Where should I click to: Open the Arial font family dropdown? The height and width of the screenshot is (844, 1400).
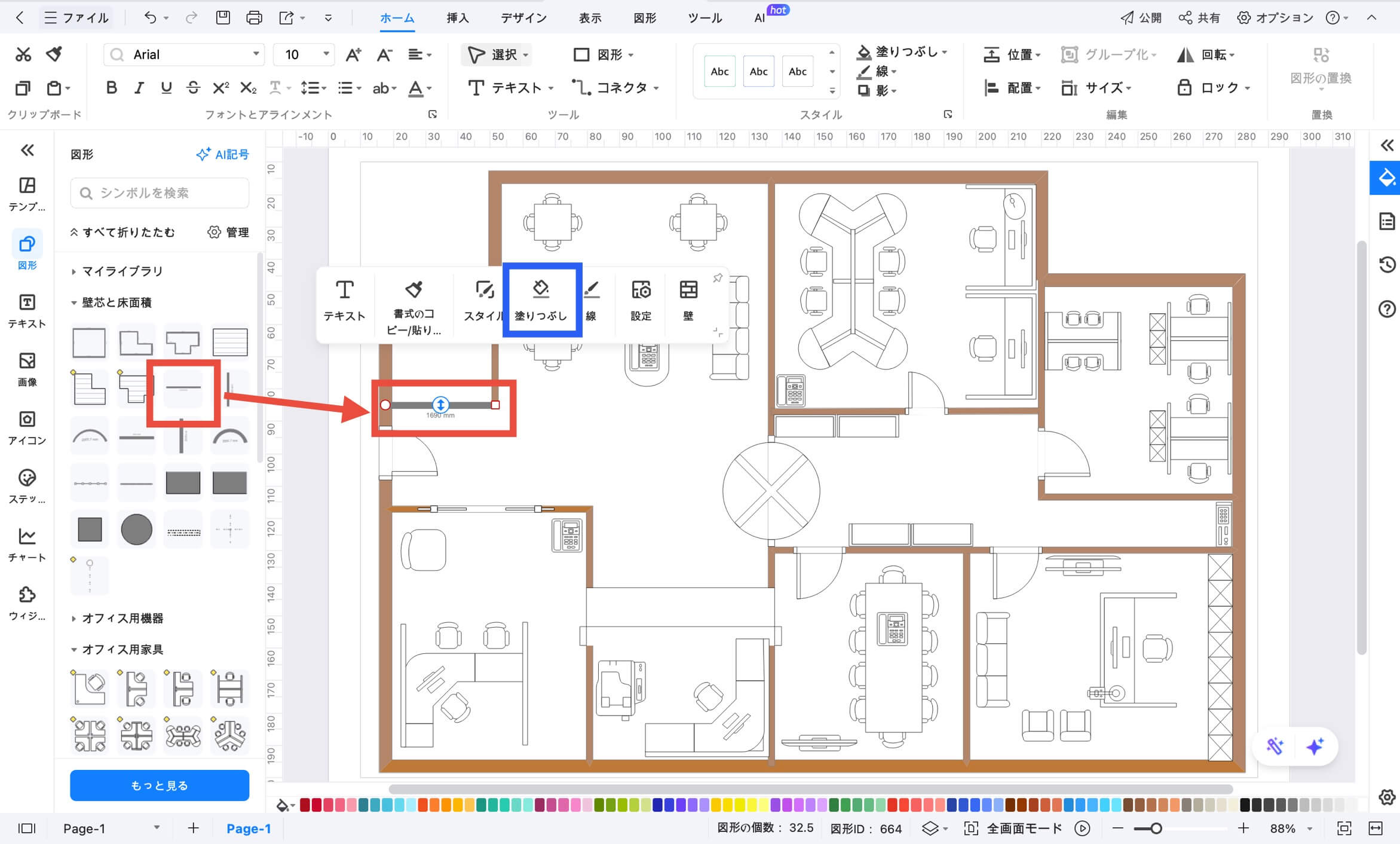(x=256, y=54)
